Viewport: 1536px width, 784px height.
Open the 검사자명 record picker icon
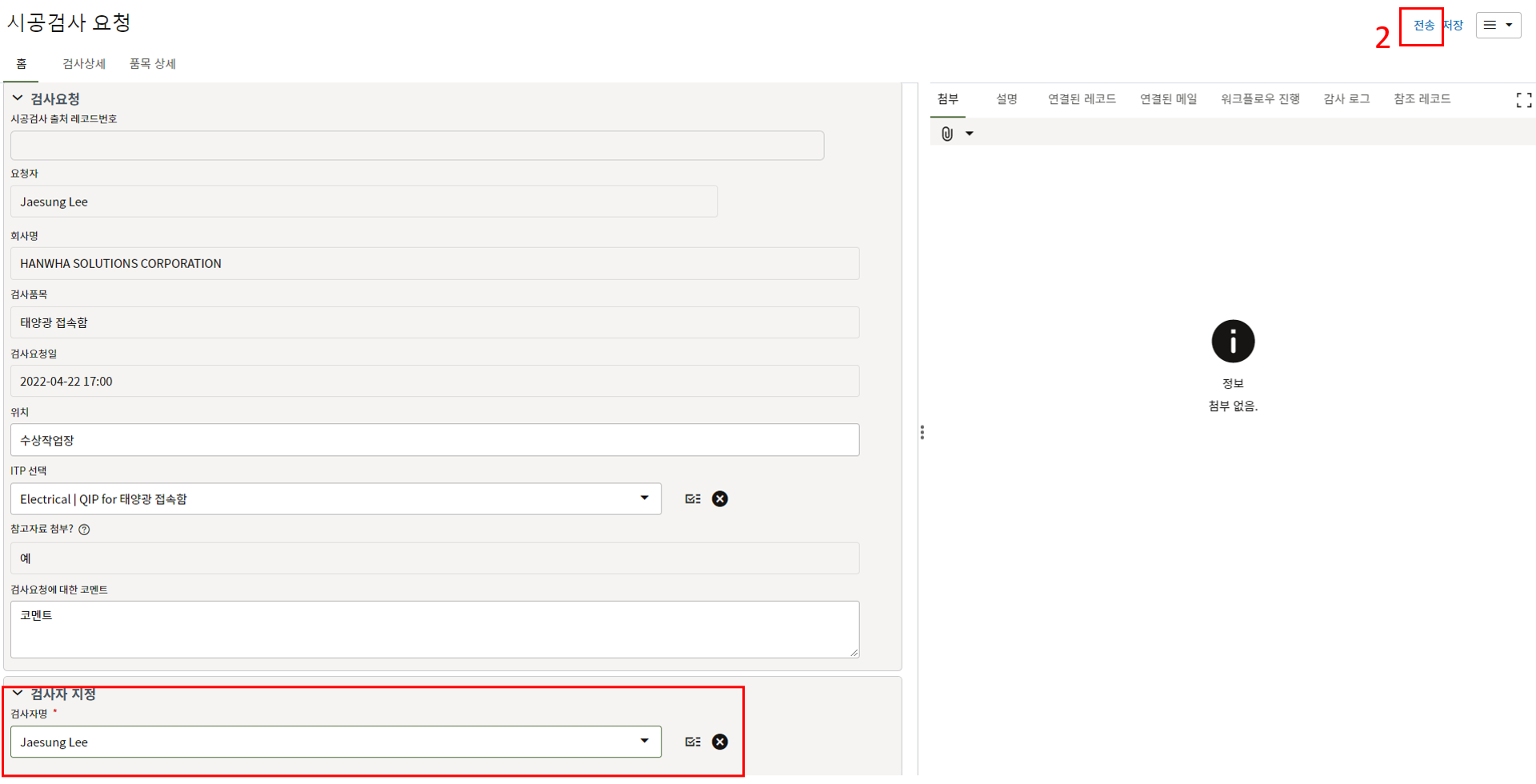(693, 742)
